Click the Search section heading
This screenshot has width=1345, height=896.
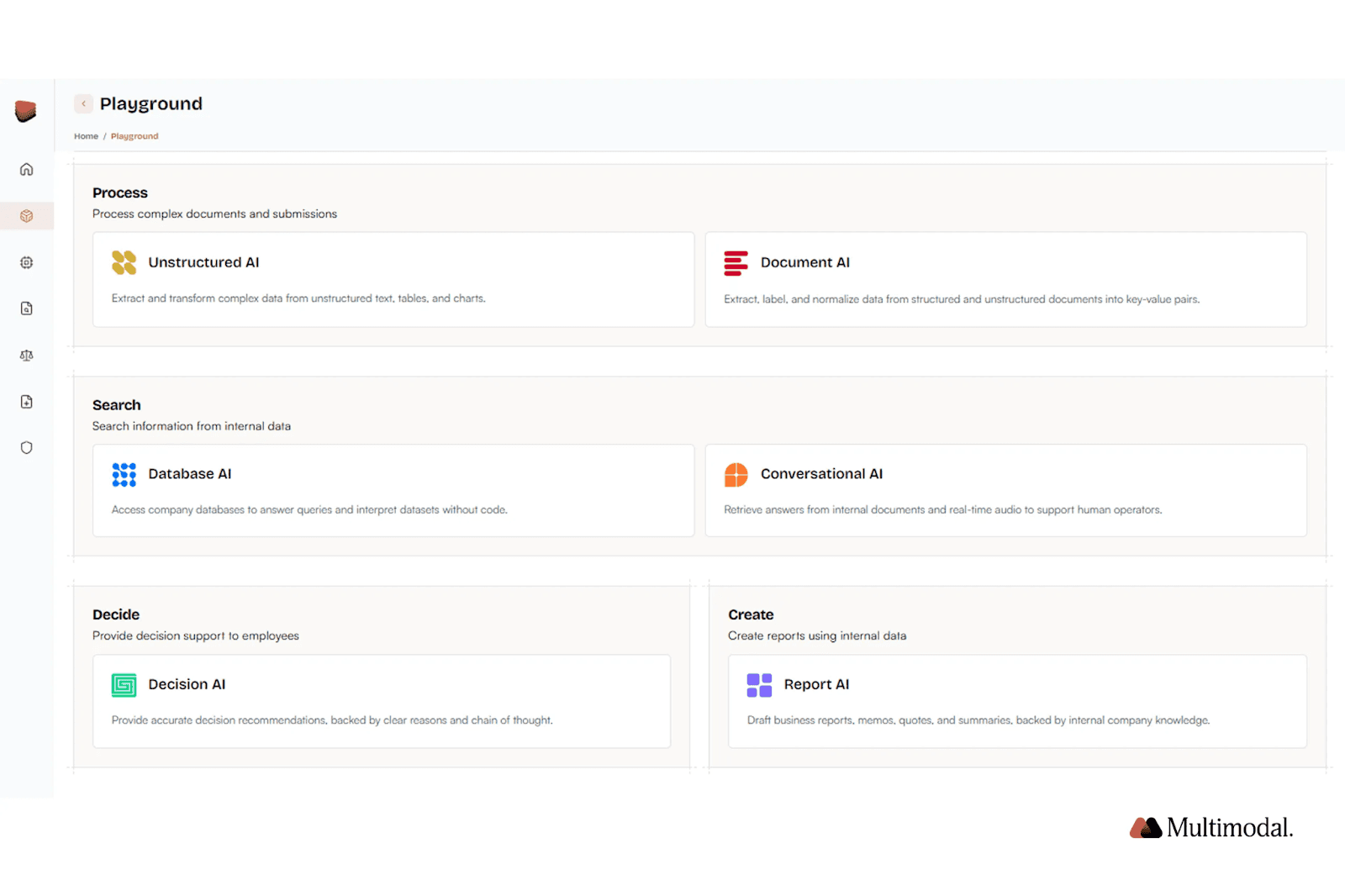[x=117, y=404]
